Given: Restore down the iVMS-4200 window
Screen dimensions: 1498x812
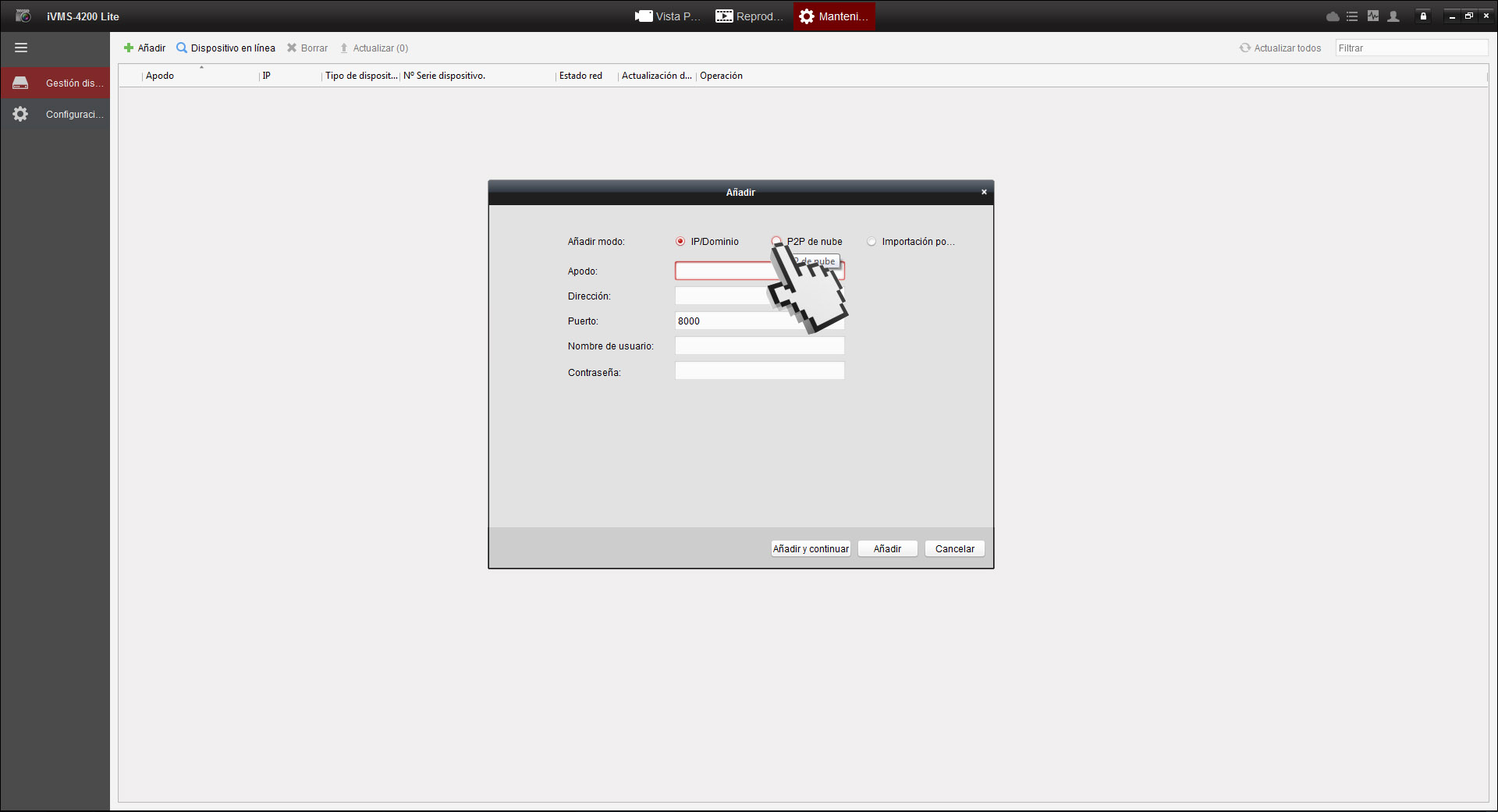Looking at the screenshot, I should (x=1469, y=16).
